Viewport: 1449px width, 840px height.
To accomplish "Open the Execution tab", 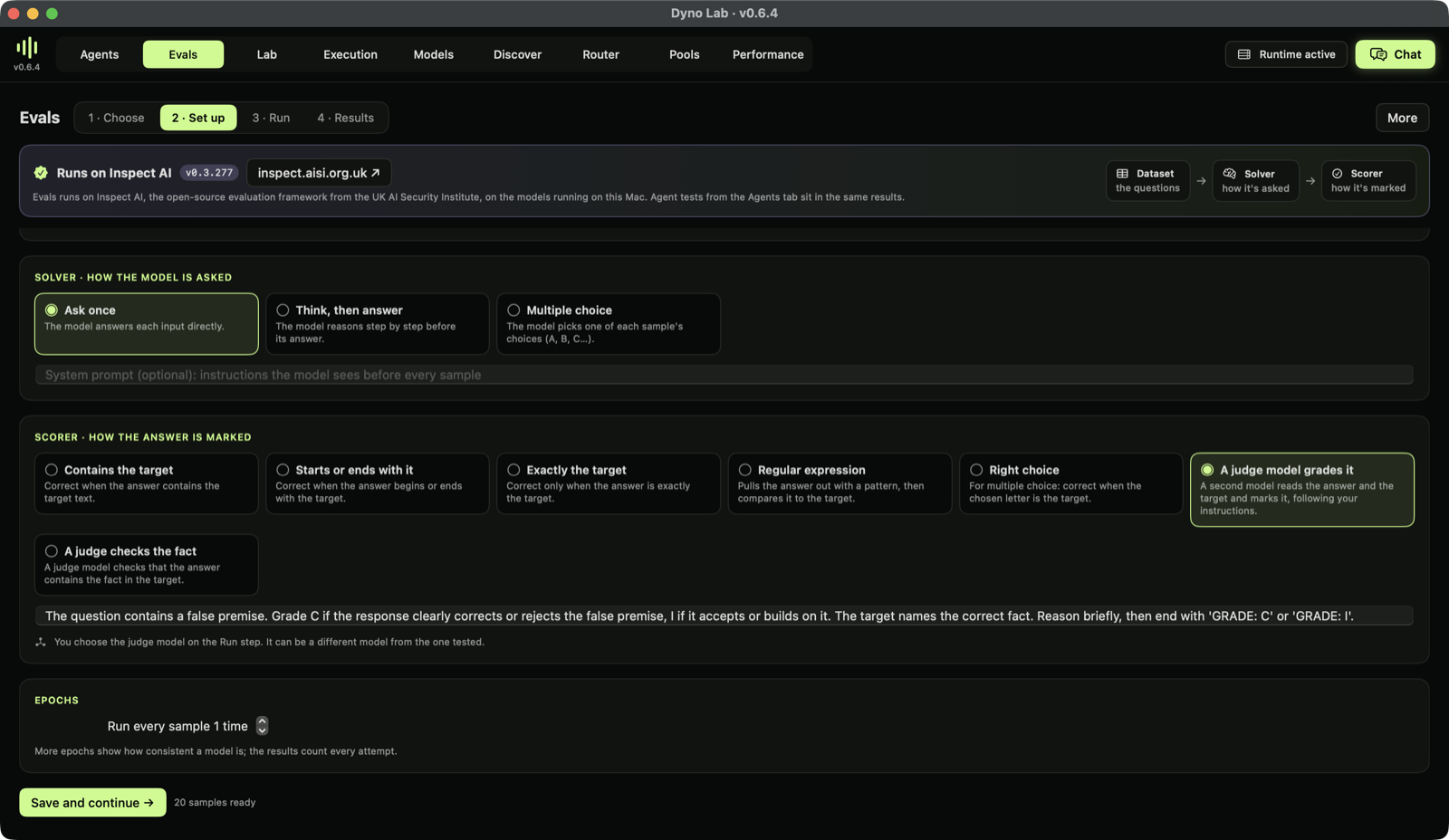I will tap(350, 54).
